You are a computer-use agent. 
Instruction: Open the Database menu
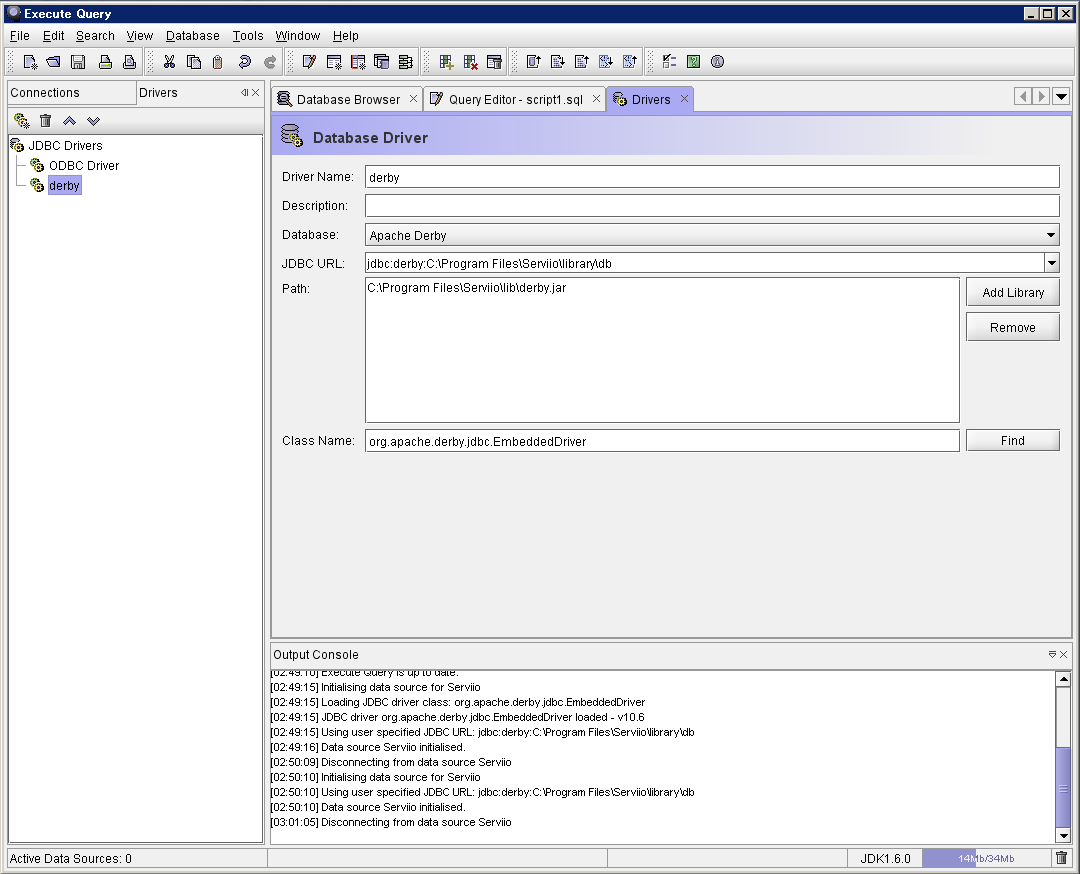click(x=192, y=35)
